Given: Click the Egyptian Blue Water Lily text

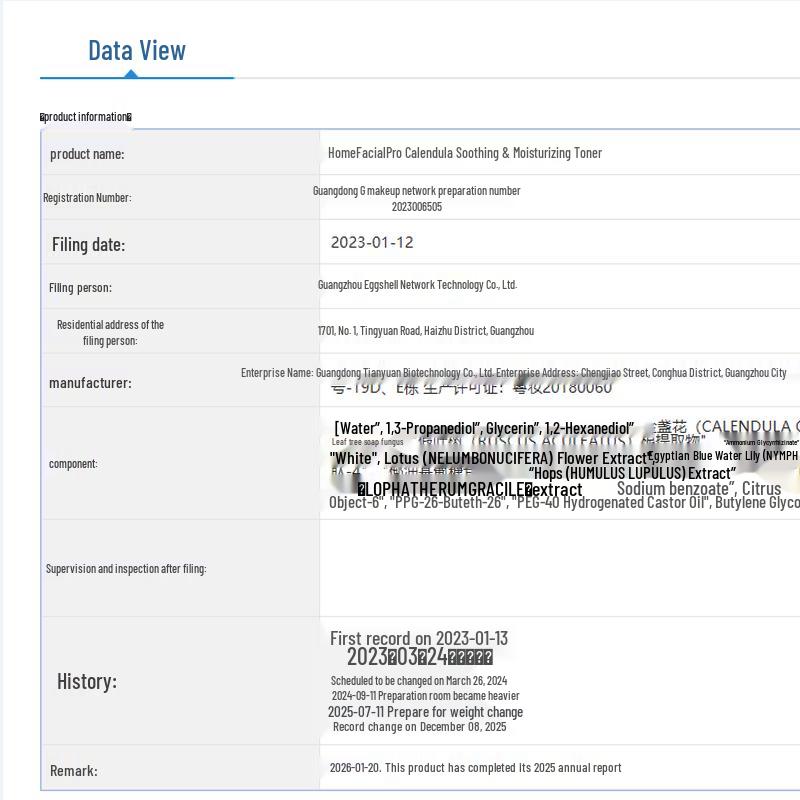Looking at the screenshot, I should (723, 456).
